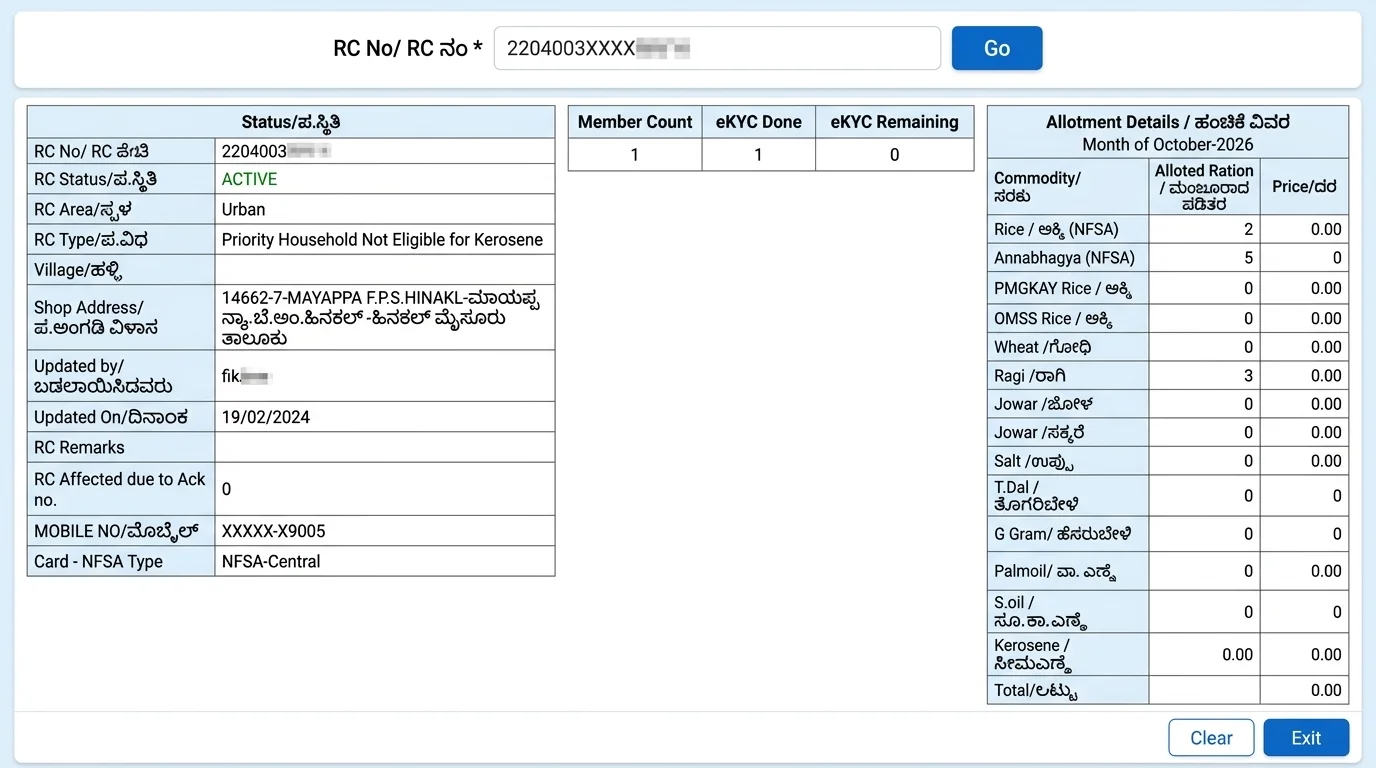
Task: Click the eKYC Done header
Action: (758, 122)
